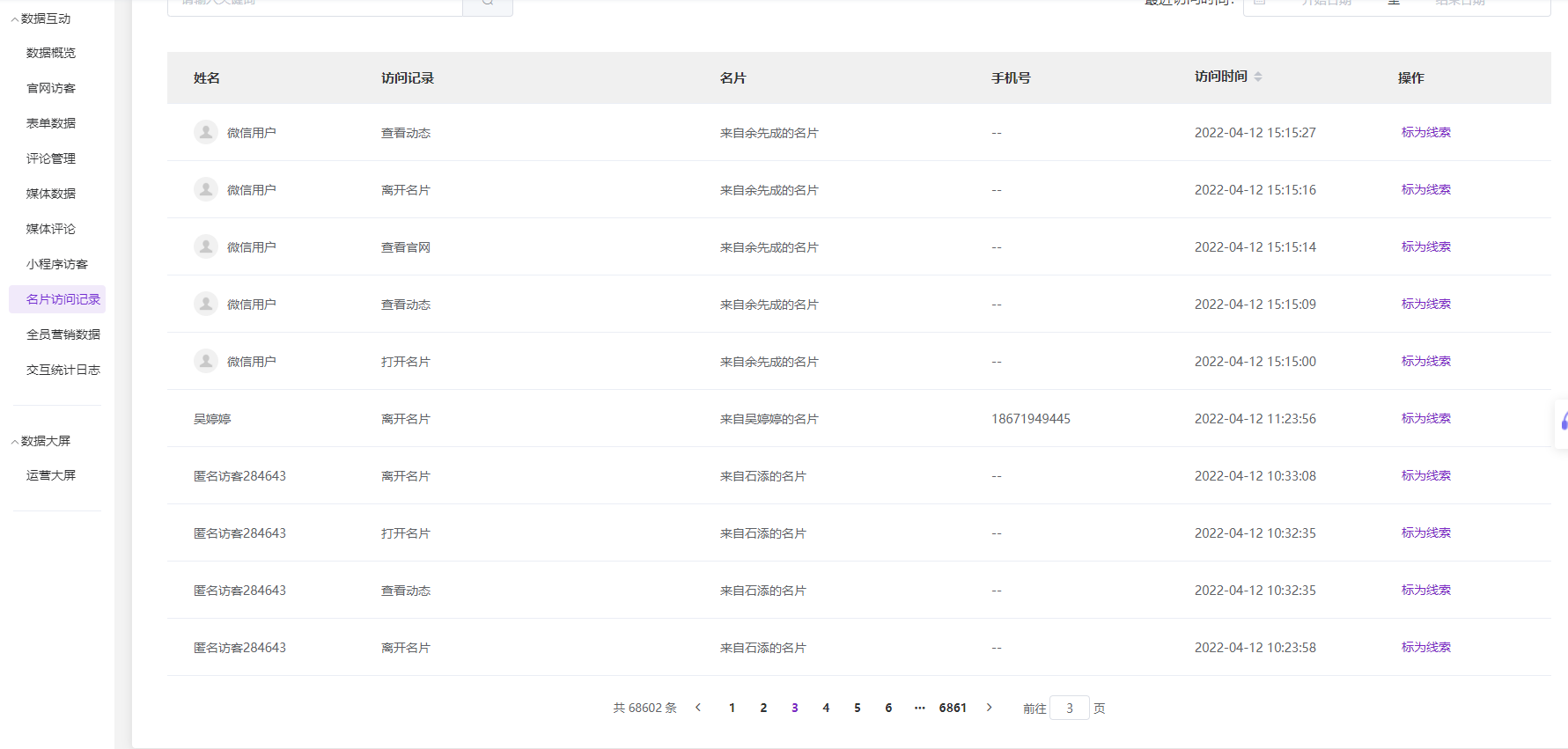Click avatar of 微信用户 at 15:15:16
1568x749 pixels.
tap(206, 189)
